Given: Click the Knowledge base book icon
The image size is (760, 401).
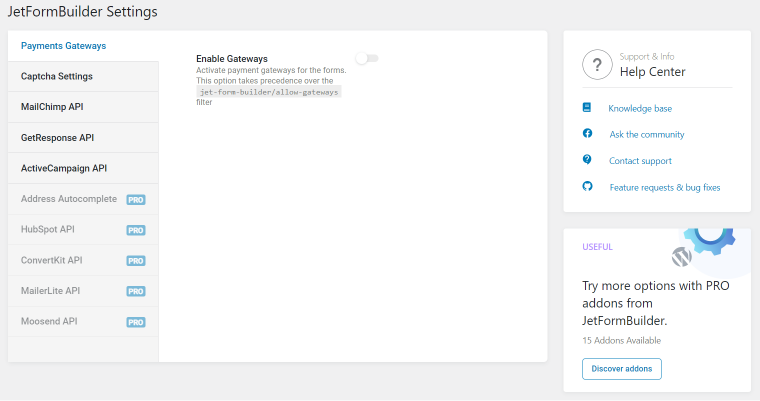Looking at the screenshot, I should (x=586, y=108).
